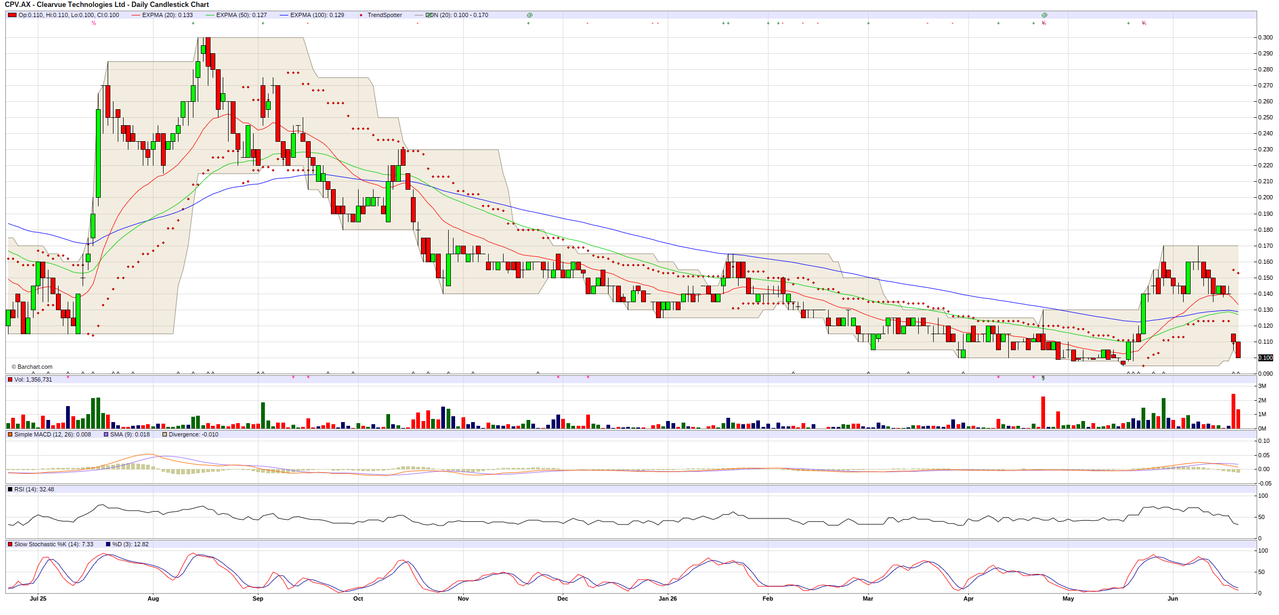The height and width of the screenshot is (615, 1279).
Task: Click the 0.170 price axis label
Action: pos(1265,246)
